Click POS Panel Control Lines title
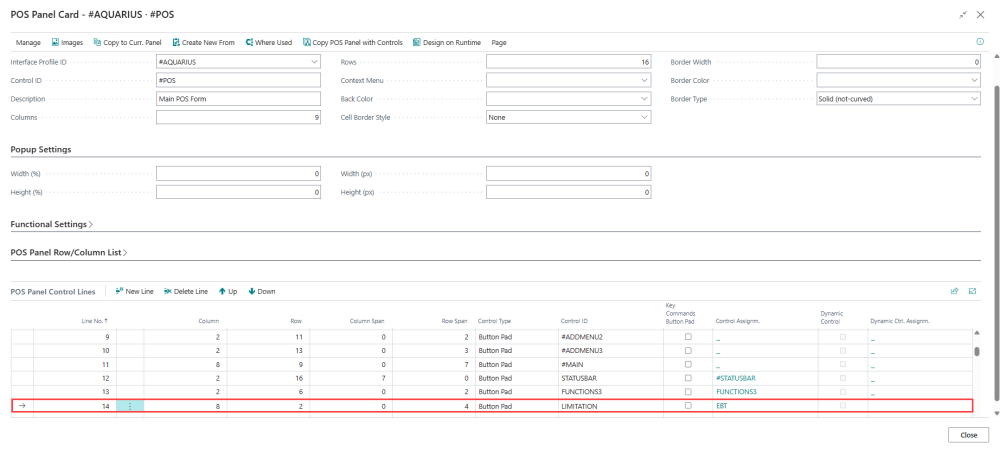Image resolution: width=1000 pixels, height=450 pixels. click(x=53, y=291)
